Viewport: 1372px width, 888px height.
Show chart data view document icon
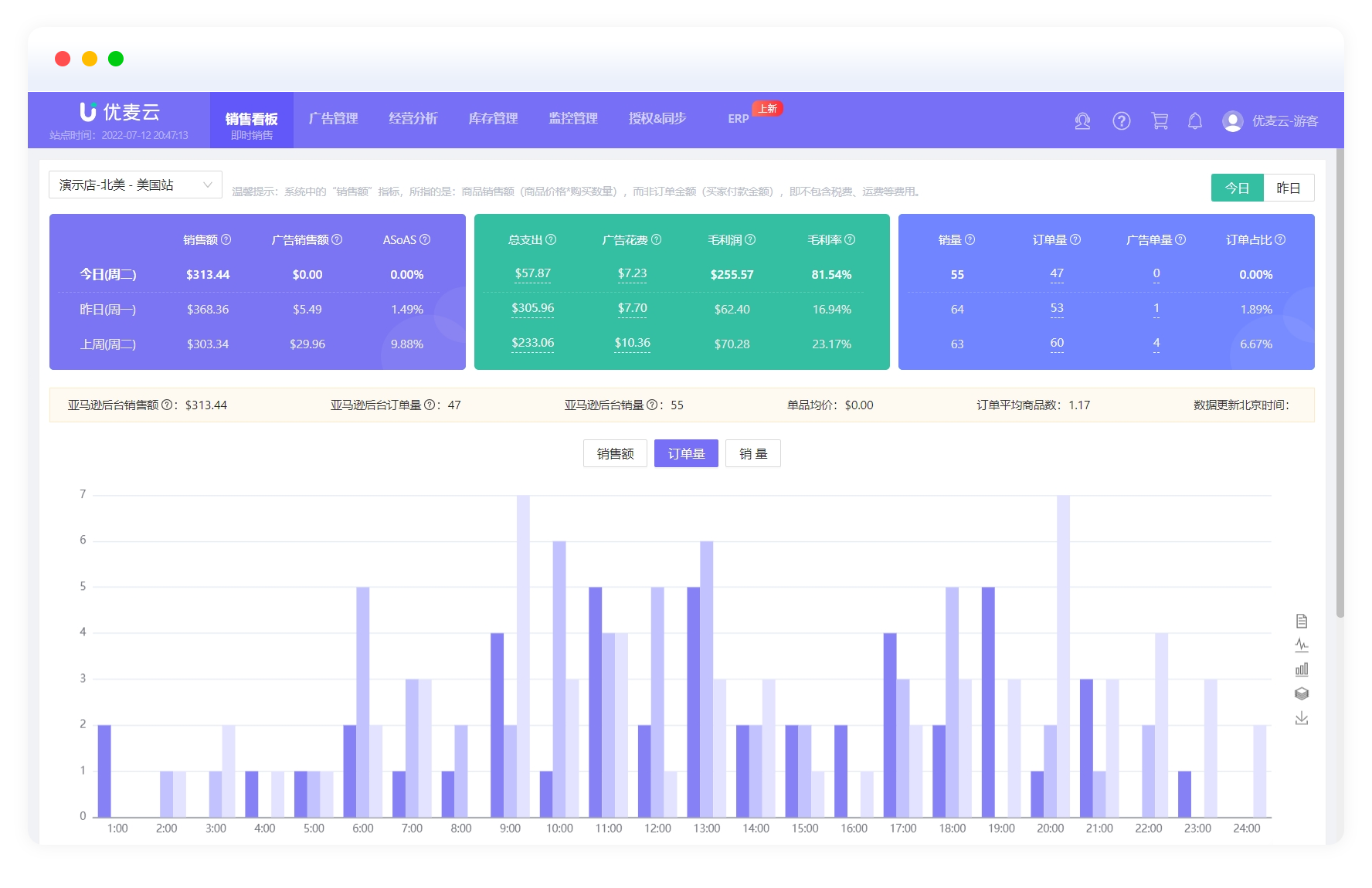tap(1301, 621)
